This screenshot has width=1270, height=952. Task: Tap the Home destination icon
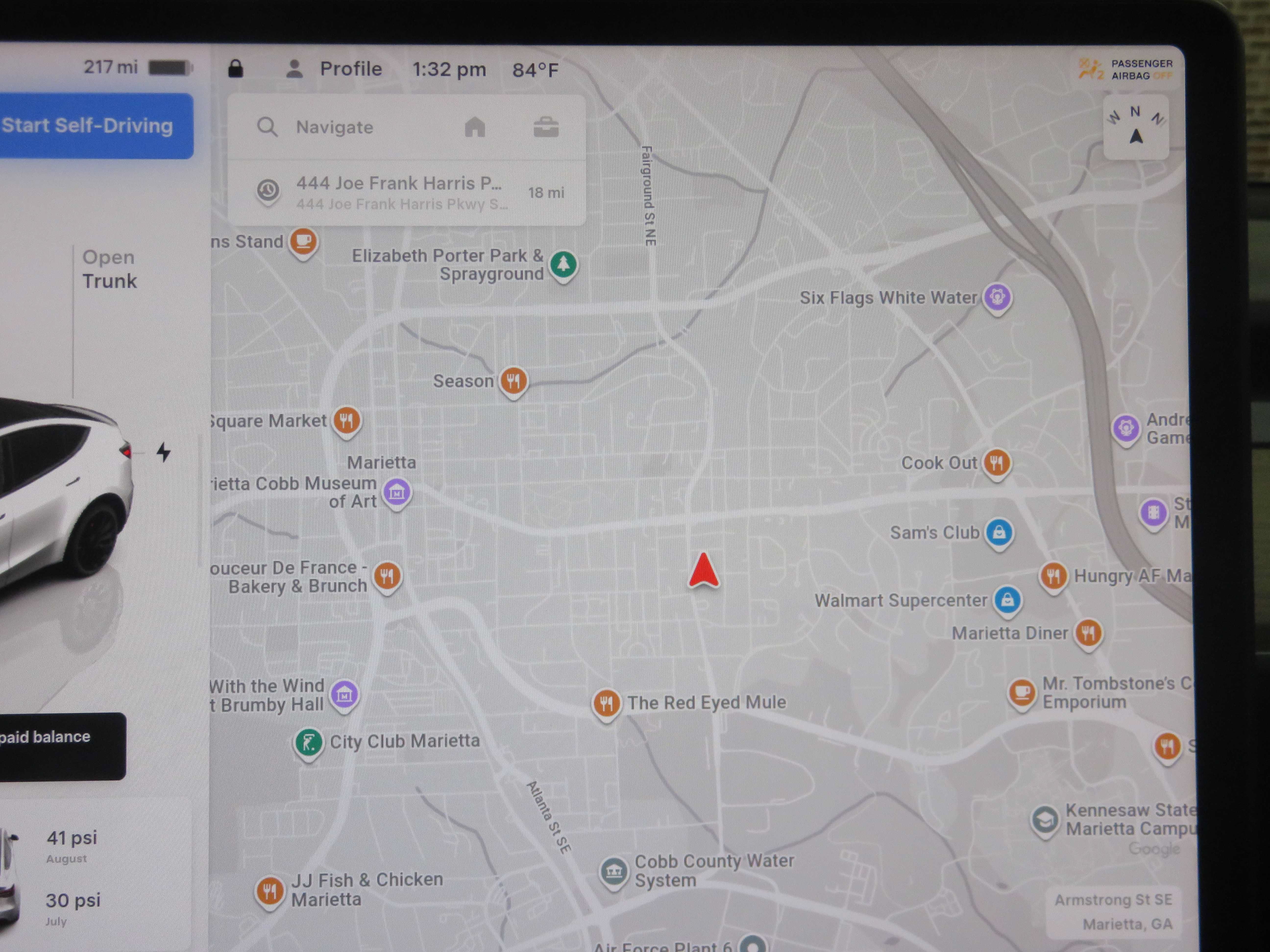coord(475,127)
